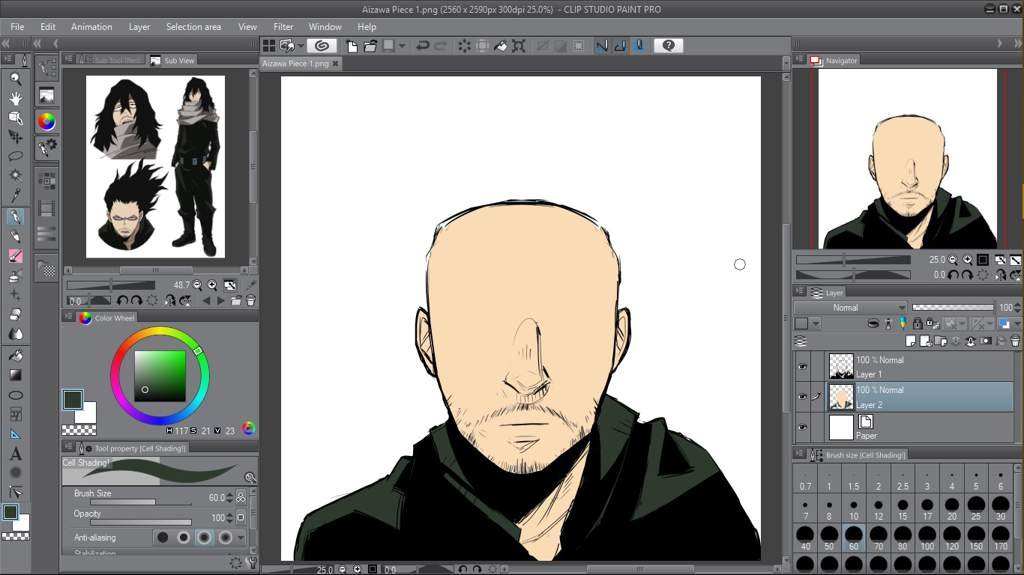Hide the Paper layer eye
Image resolution: width=1024 pixels, height=575 pixels.
802,427
